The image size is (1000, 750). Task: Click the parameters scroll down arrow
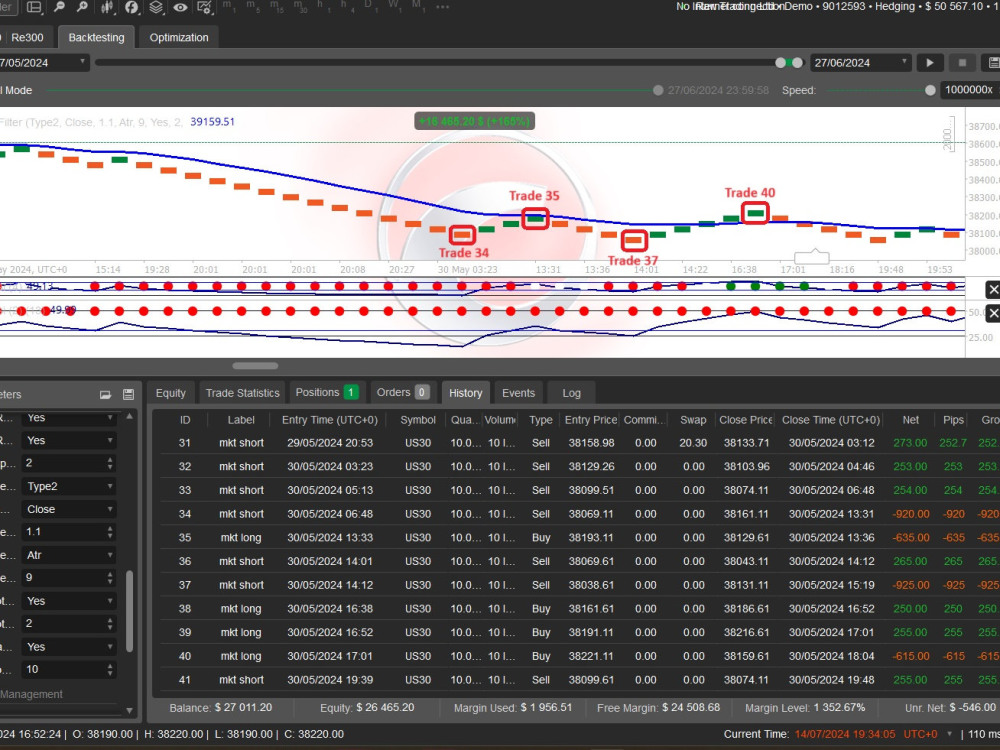click(130, 710)
